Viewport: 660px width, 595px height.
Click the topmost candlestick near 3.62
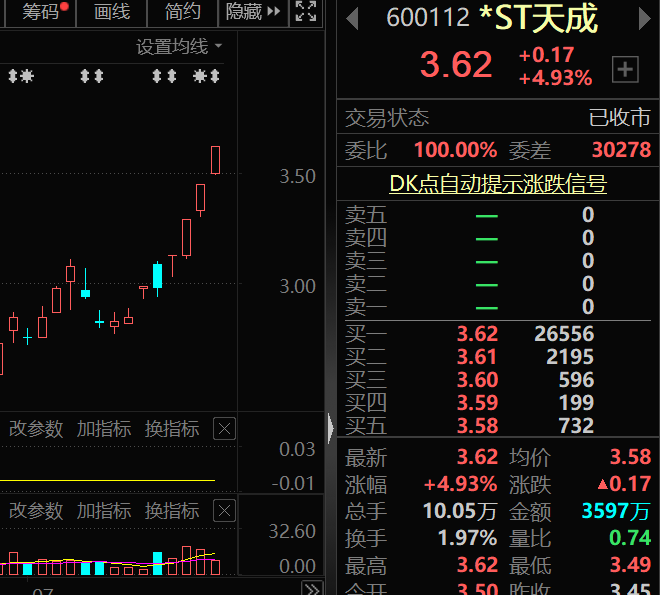215,160
